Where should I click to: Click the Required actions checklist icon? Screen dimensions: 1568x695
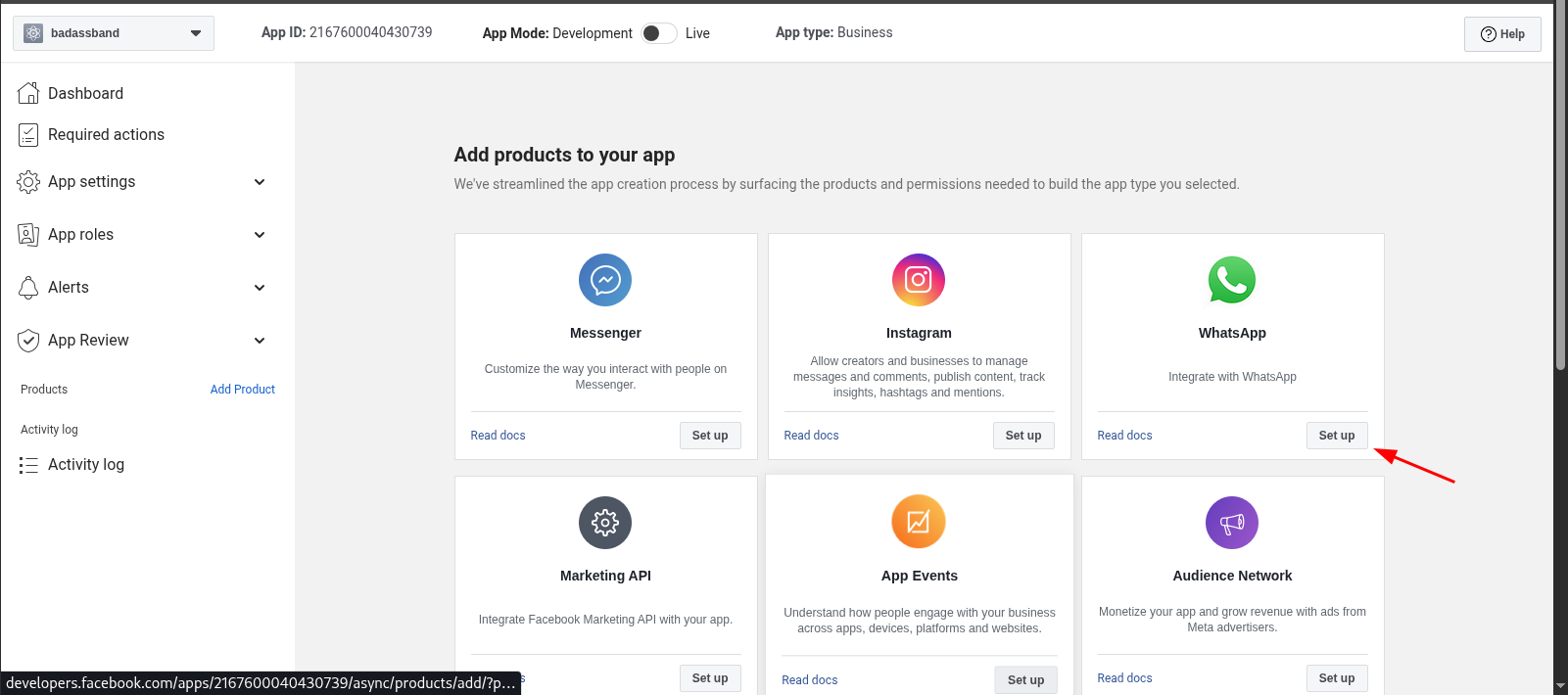[28, 135]
